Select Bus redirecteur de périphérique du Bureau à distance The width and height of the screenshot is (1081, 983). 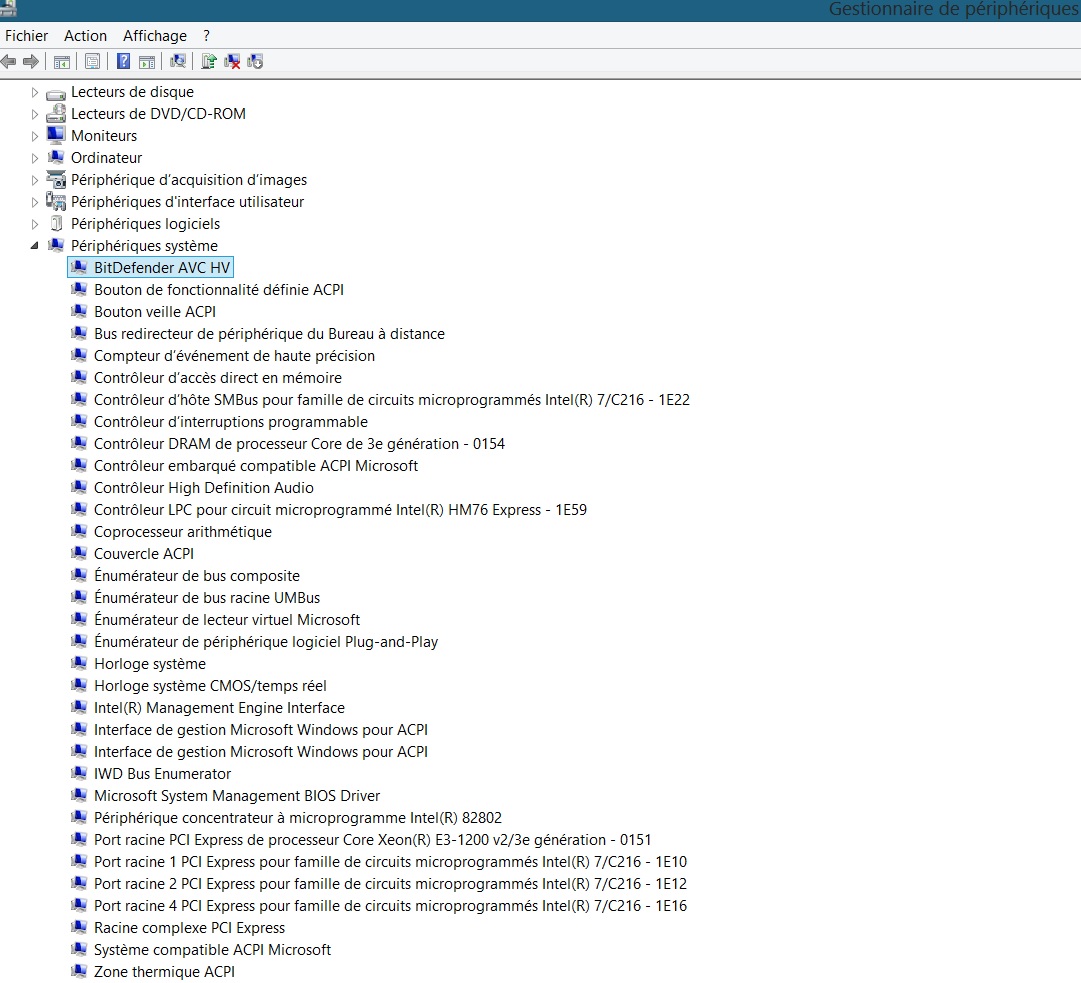[x=269, y=334]
